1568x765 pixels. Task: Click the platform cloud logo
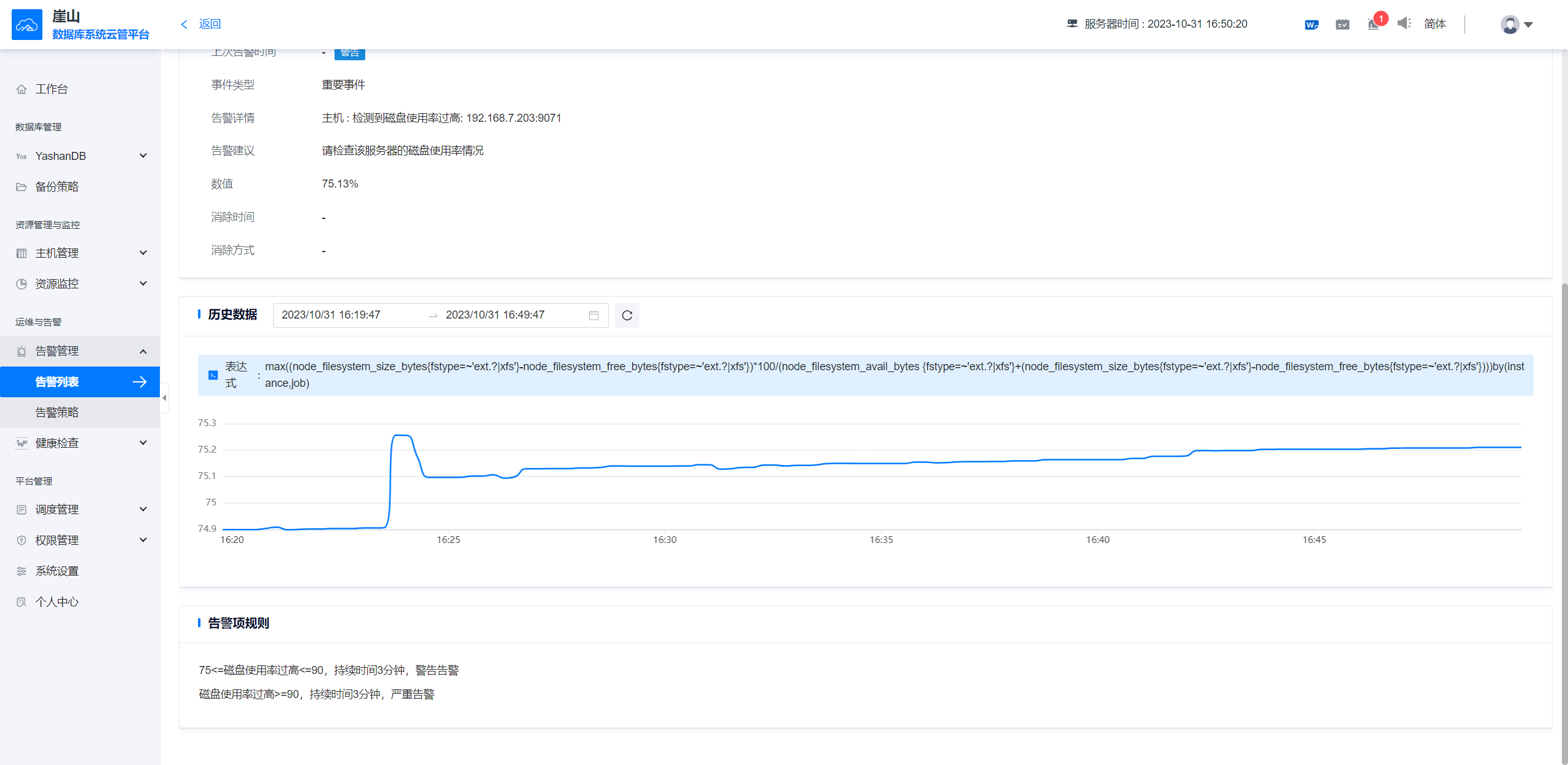26,24
